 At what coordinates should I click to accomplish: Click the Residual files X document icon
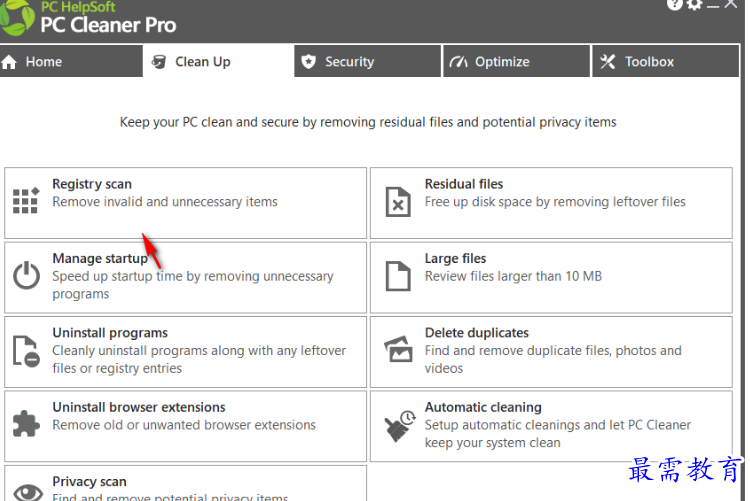398,201
